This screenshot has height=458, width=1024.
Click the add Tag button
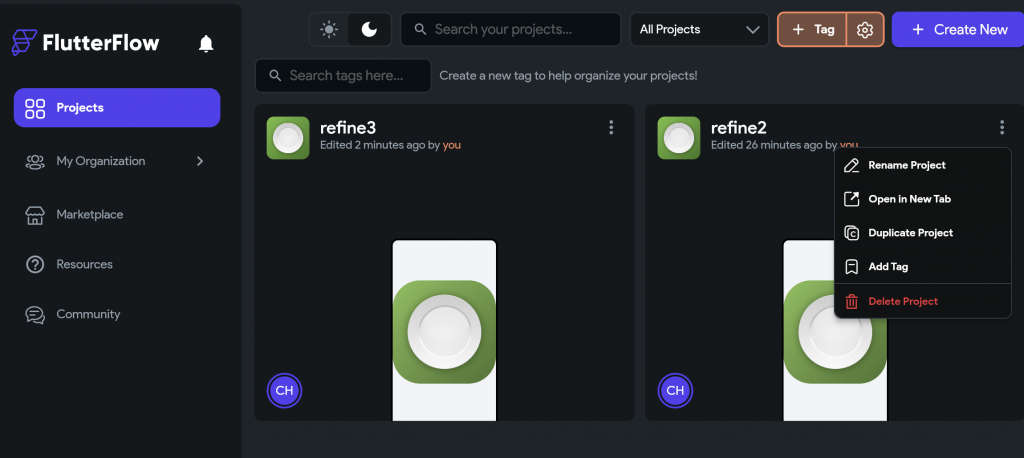pyautogui.click(x=812, y=30)
